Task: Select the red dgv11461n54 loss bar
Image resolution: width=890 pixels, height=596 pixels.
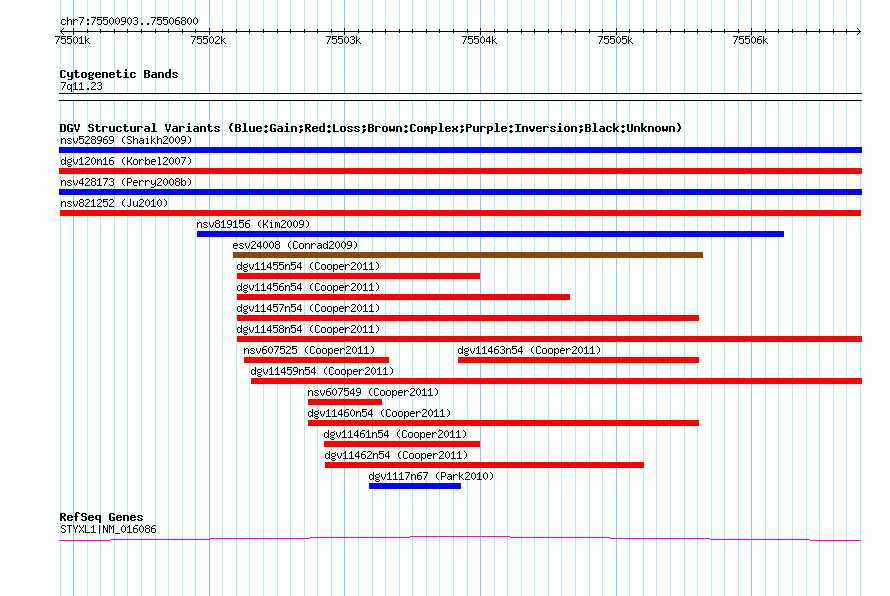Action: point(402,444)
